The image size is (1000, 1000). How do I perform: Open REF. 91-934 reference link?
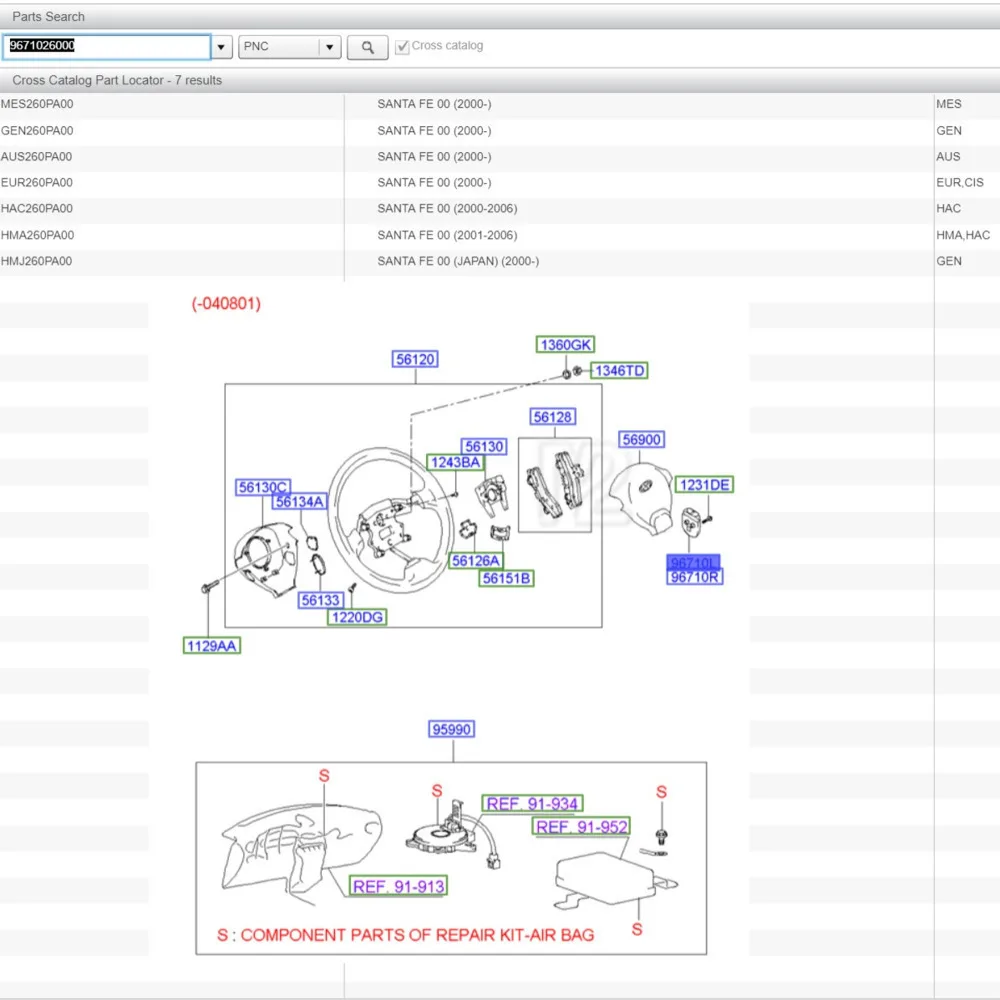(531, 804)
